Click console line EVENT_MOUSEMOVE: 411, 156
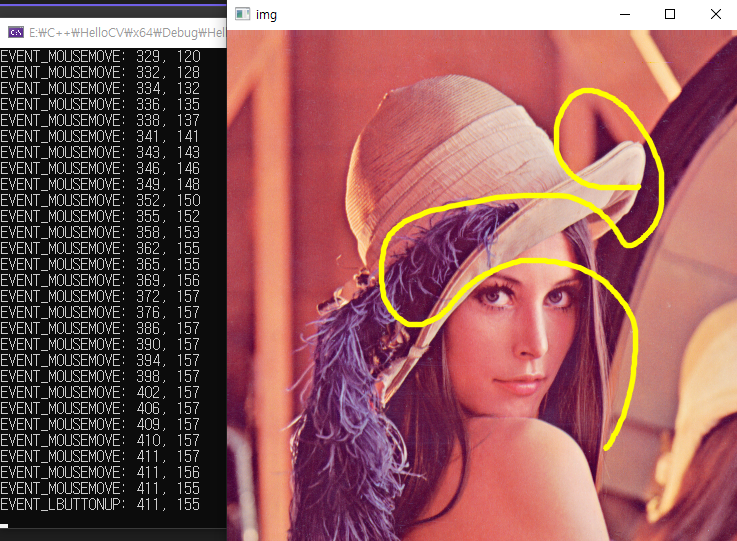Viewport: 737px width, 541px height. 100,472
